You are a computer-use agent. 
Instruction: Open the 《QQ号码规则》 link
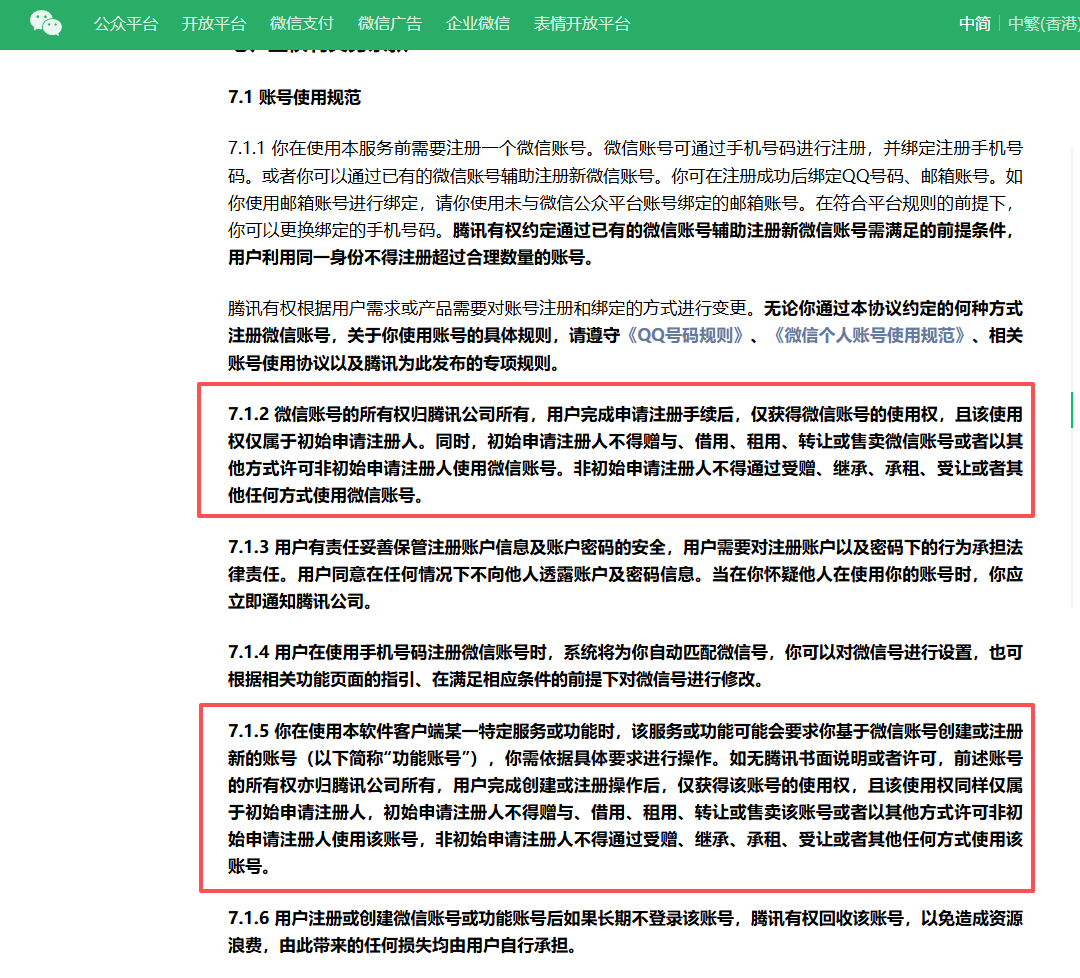coord(684,335)
